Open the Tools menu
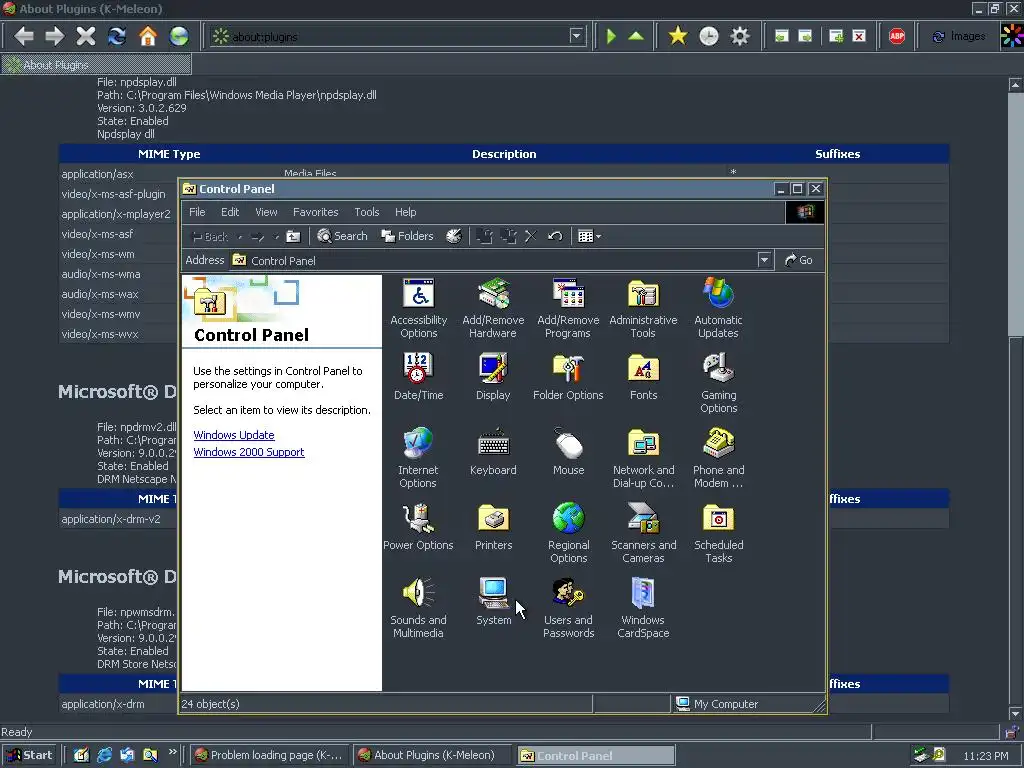 366,212
